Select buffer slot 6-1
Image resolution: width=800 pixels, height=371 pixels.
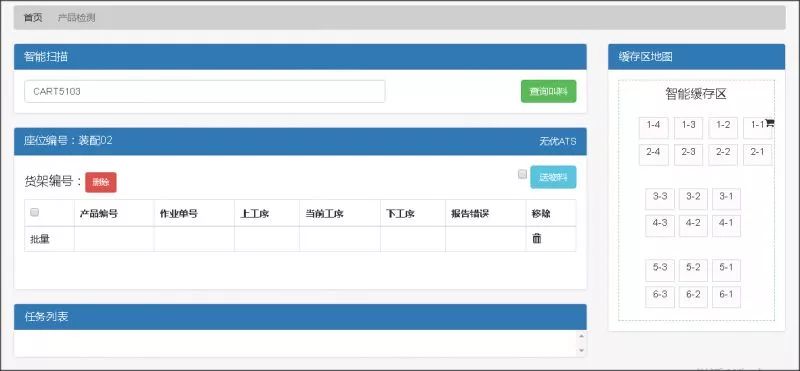(726, 297)
